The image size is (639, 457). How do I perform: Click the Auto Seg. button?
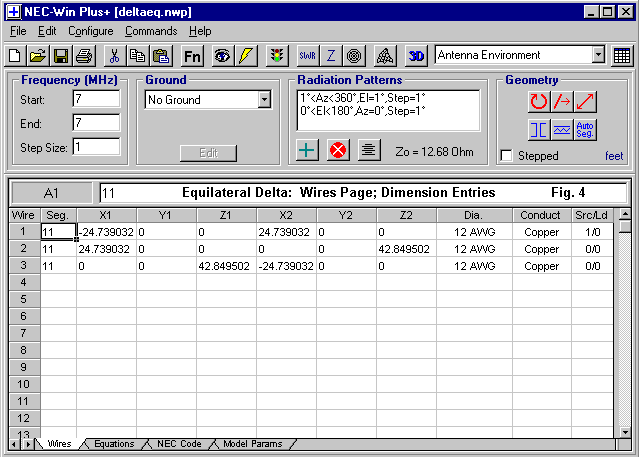(x=586, y=129)
